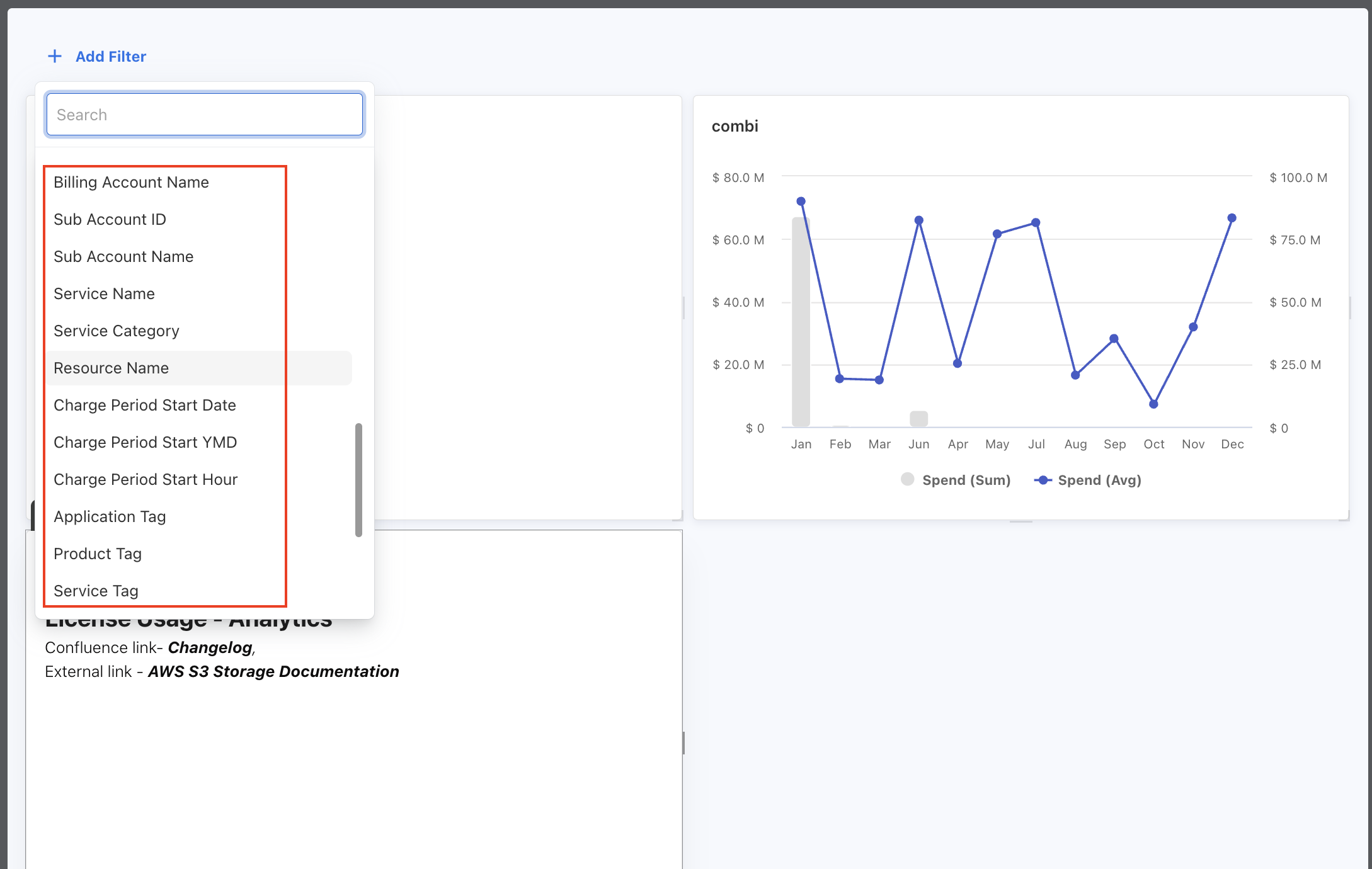Click the January data point on the chart
This screenshot has width=1372, height=869.
[x=801, y=201]
